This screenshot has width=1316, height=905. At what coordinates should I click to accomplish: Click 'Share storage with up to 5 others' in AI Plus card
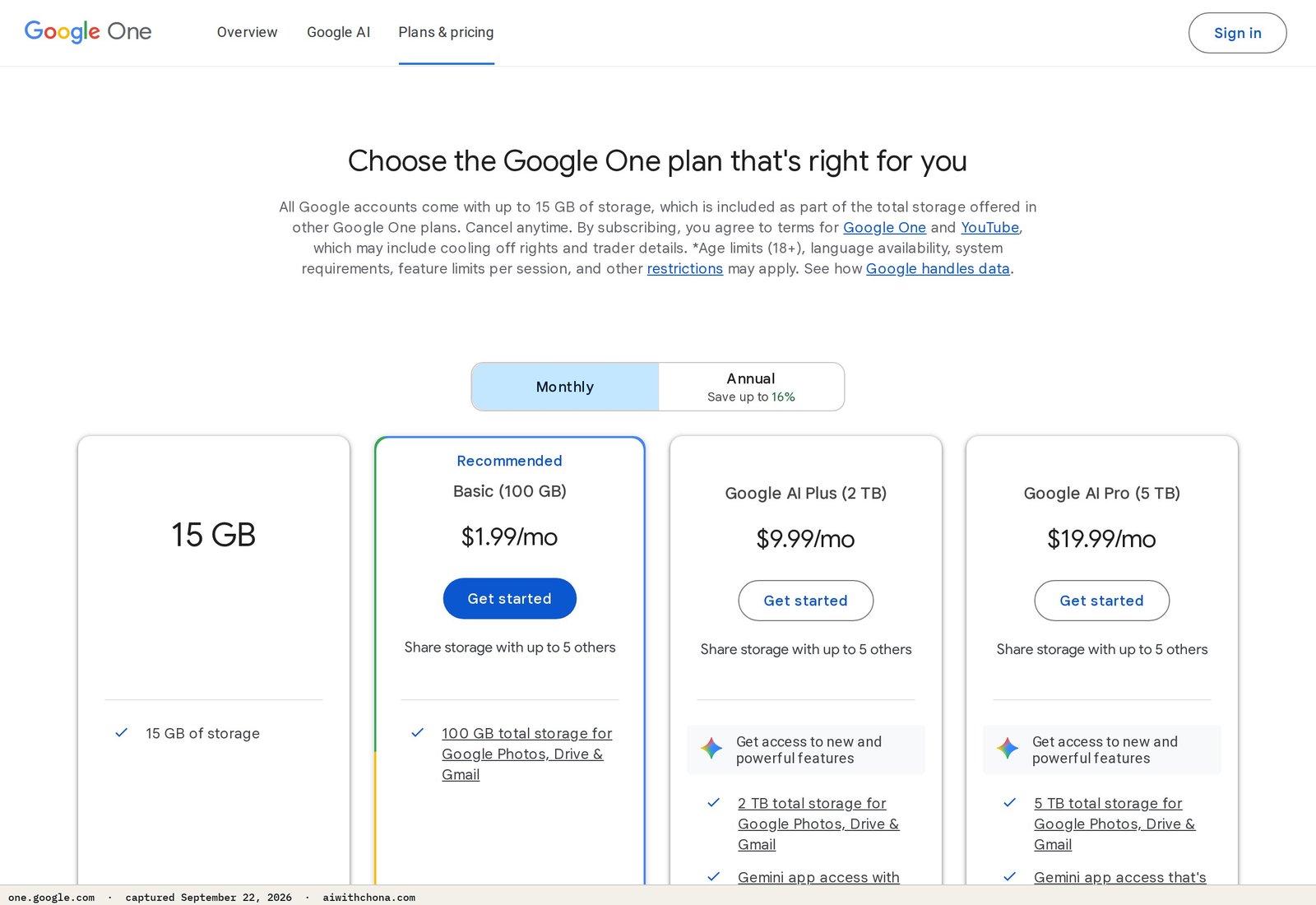click(x=806, y=649)
